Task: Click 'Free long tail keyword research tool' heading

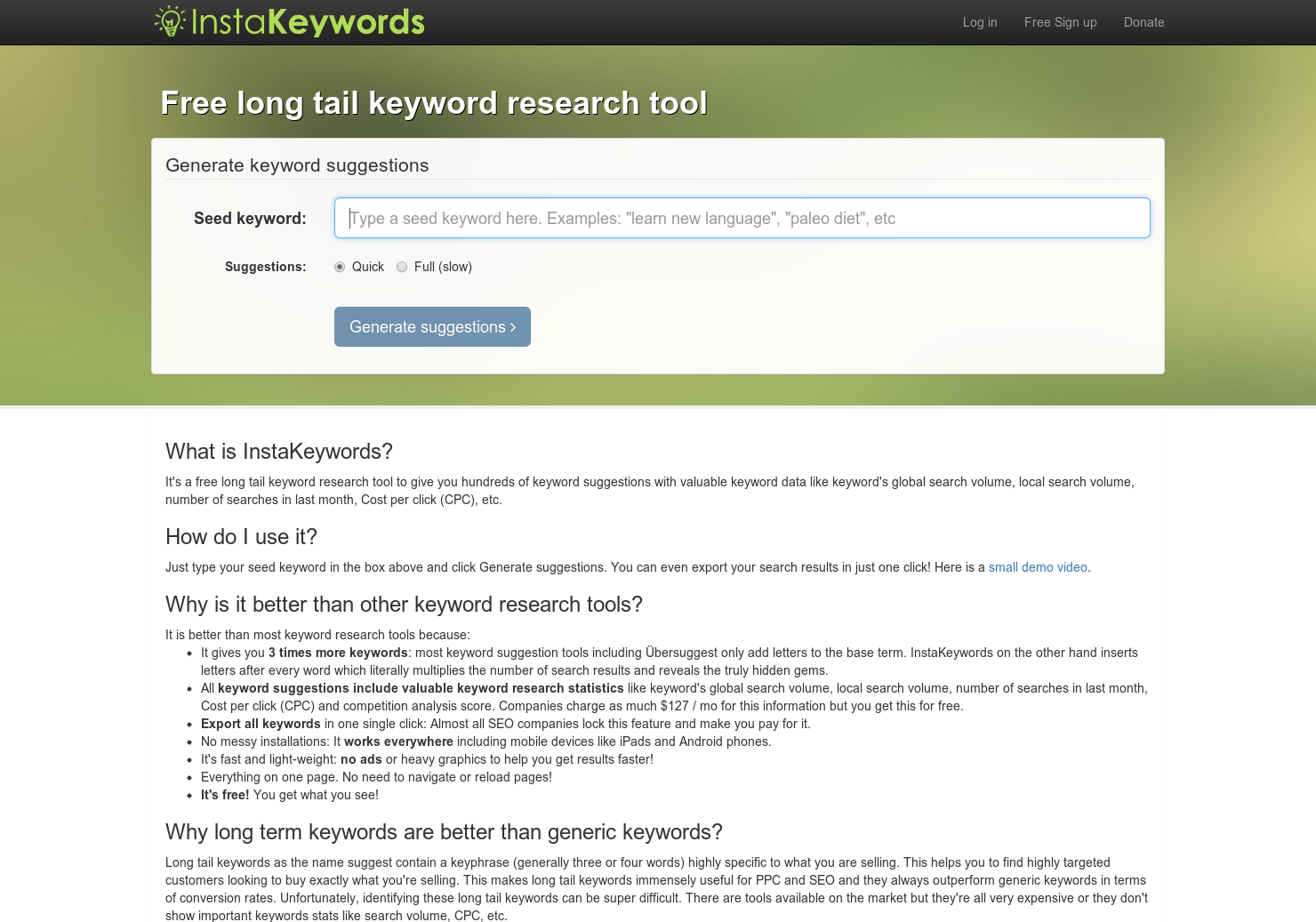Action: point(434,103)
